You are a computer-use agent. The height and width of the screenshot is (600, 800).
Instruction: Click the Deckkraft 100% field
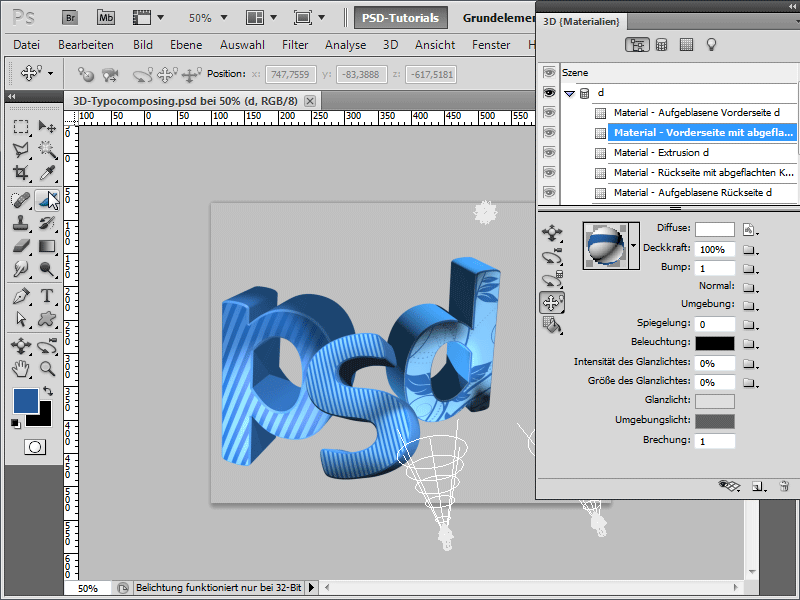715,249
